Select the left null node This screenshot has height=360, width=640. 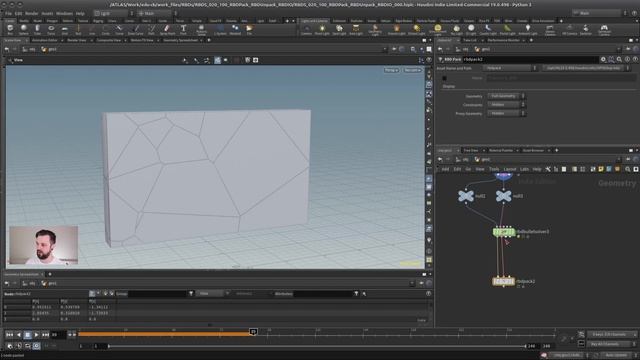click(x=466, y=196)
